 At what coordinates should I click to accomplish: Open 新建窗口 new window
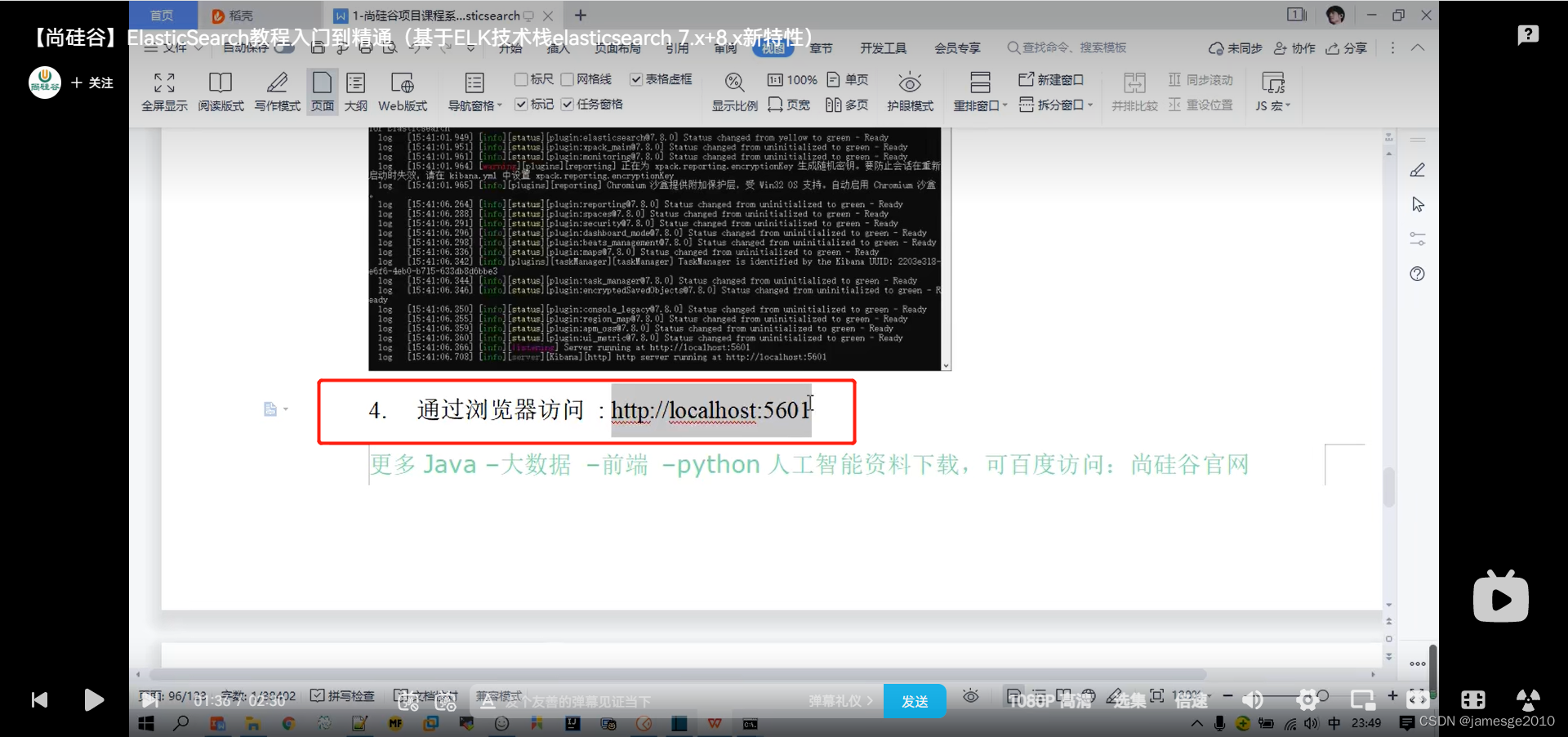click(x=1051, y=79)
